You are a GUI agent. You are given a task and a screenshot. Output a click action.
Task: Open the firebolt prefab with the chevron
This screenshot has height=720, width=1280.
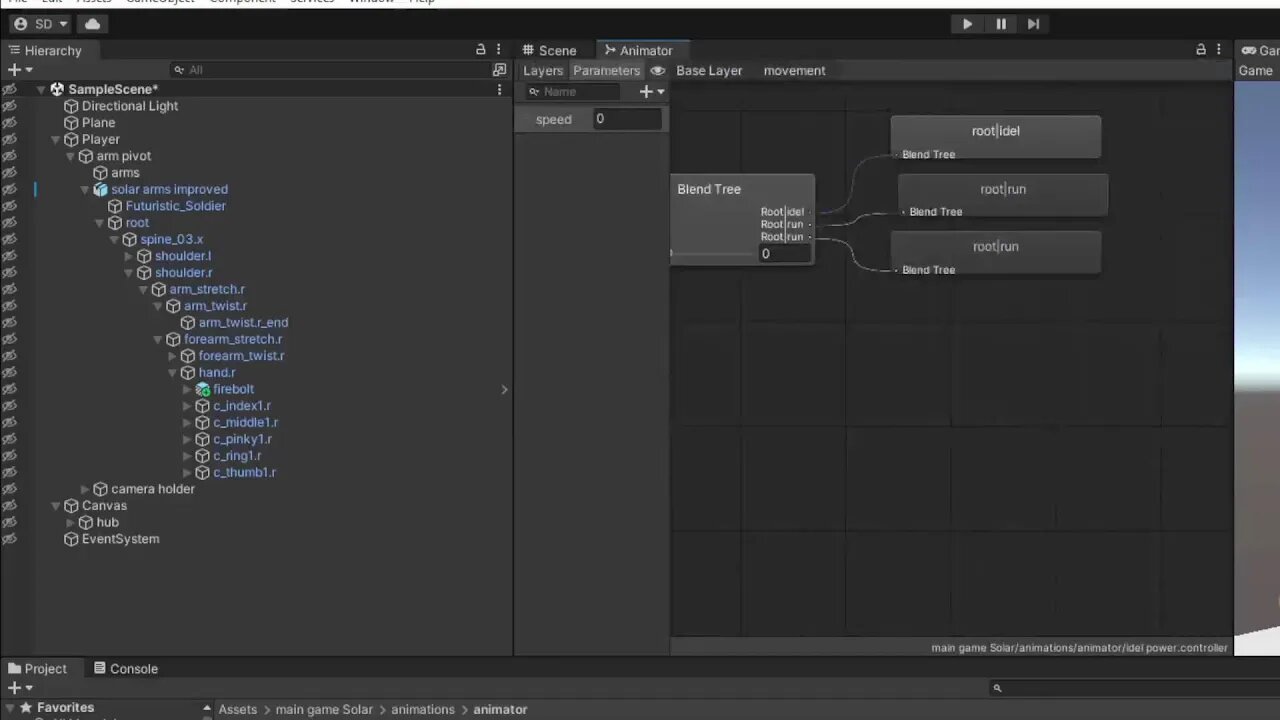(x=504, y=390)
